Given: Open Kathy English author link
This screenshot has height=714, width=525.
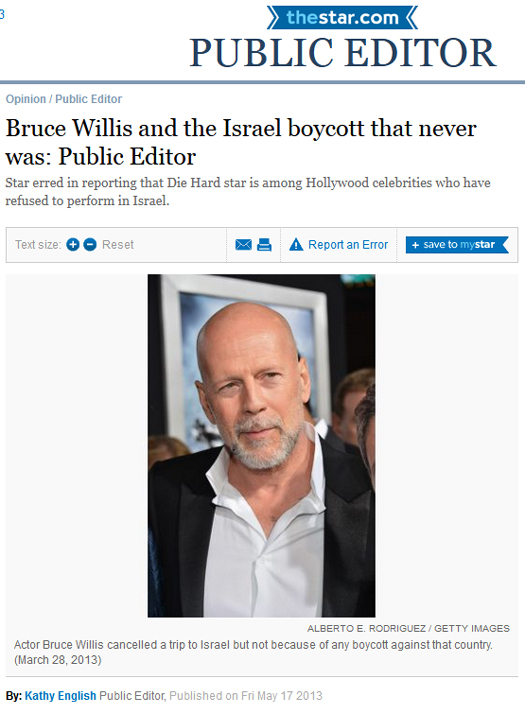Looking at the screenshot, I should pos(61,696).
